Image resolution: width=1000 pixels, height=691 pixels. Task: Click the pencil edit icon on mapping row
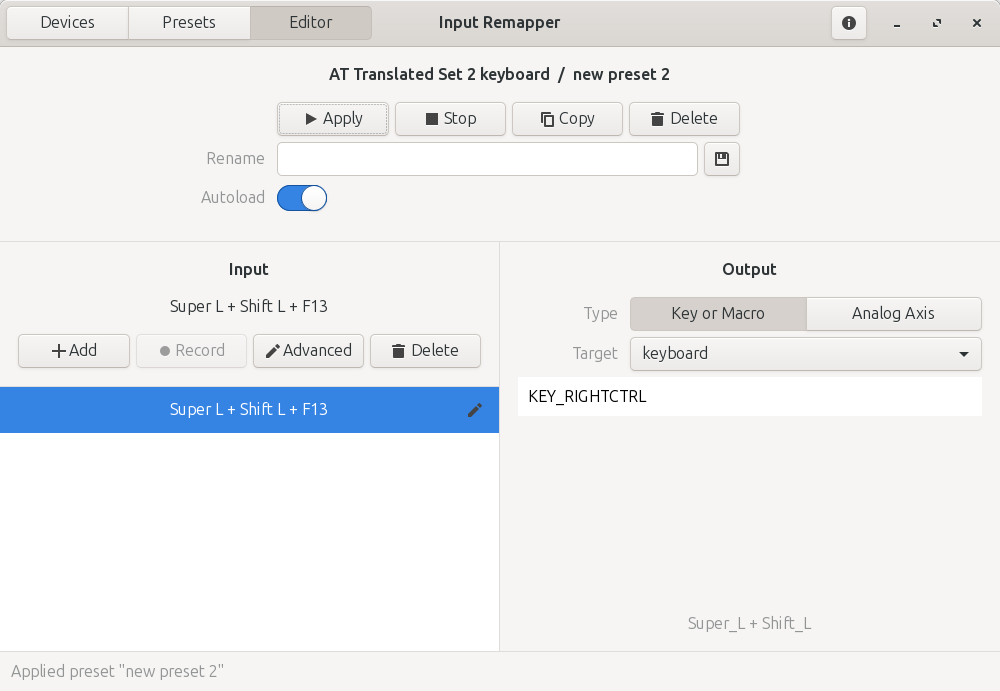[475, 410]
